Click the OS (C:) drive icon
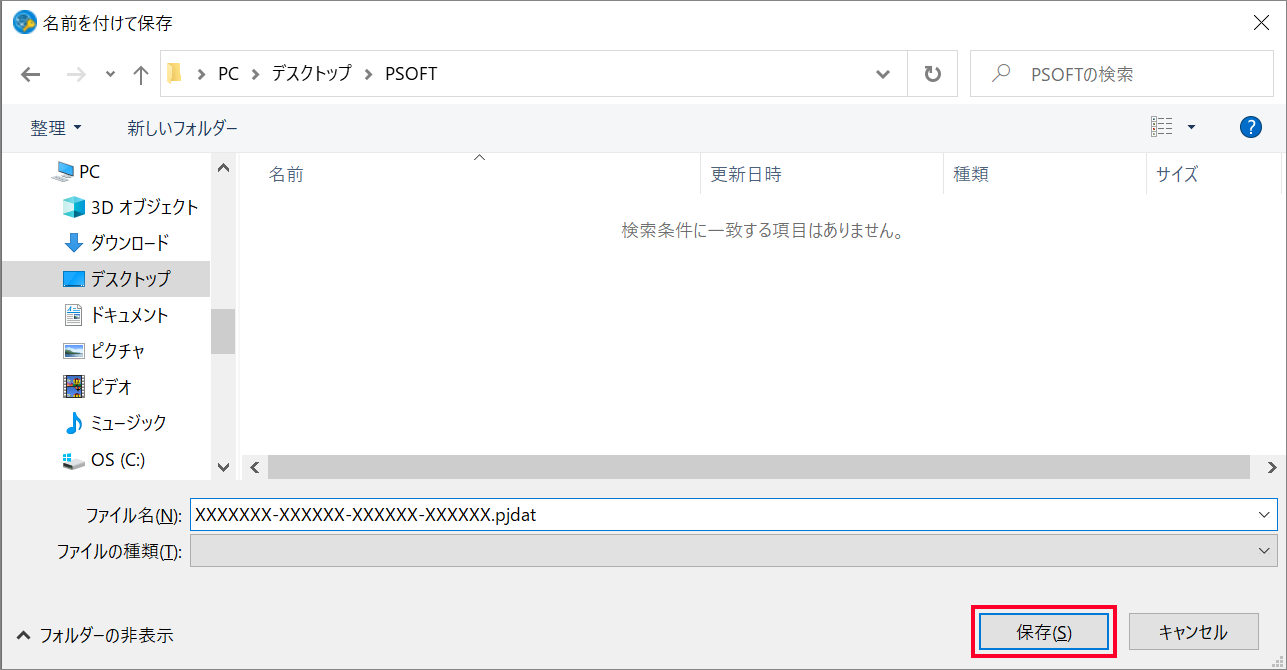 coord(74,460)
